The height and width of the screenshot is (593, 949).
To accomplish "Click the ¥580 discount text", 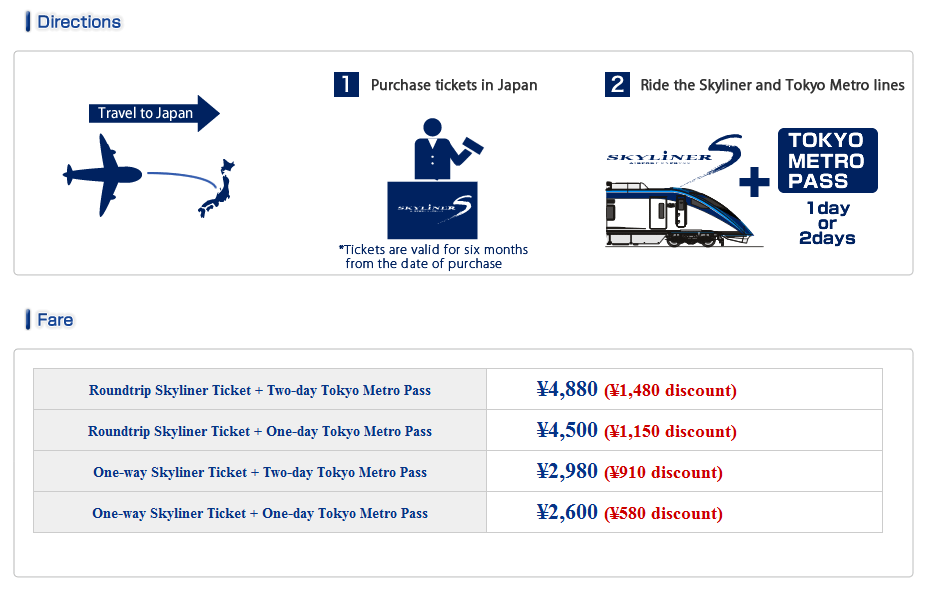I will click(663, 513).
